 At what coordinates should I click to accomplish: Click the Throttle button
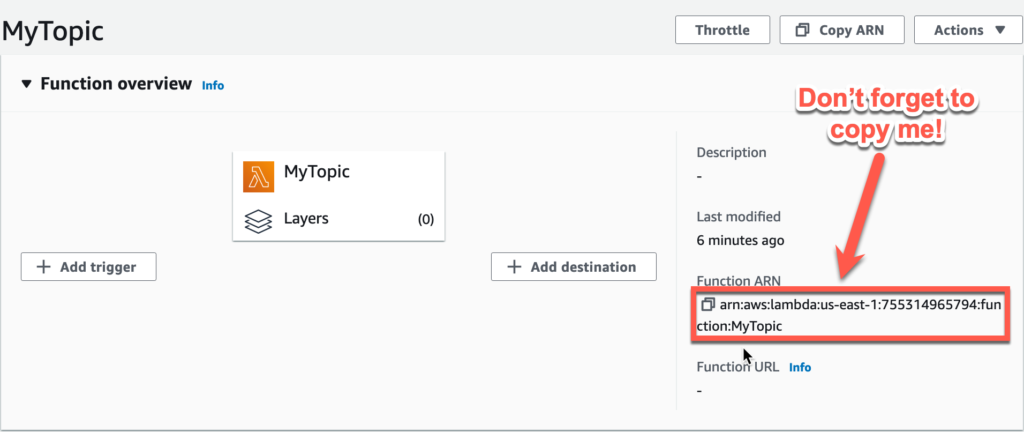point(722,30)
